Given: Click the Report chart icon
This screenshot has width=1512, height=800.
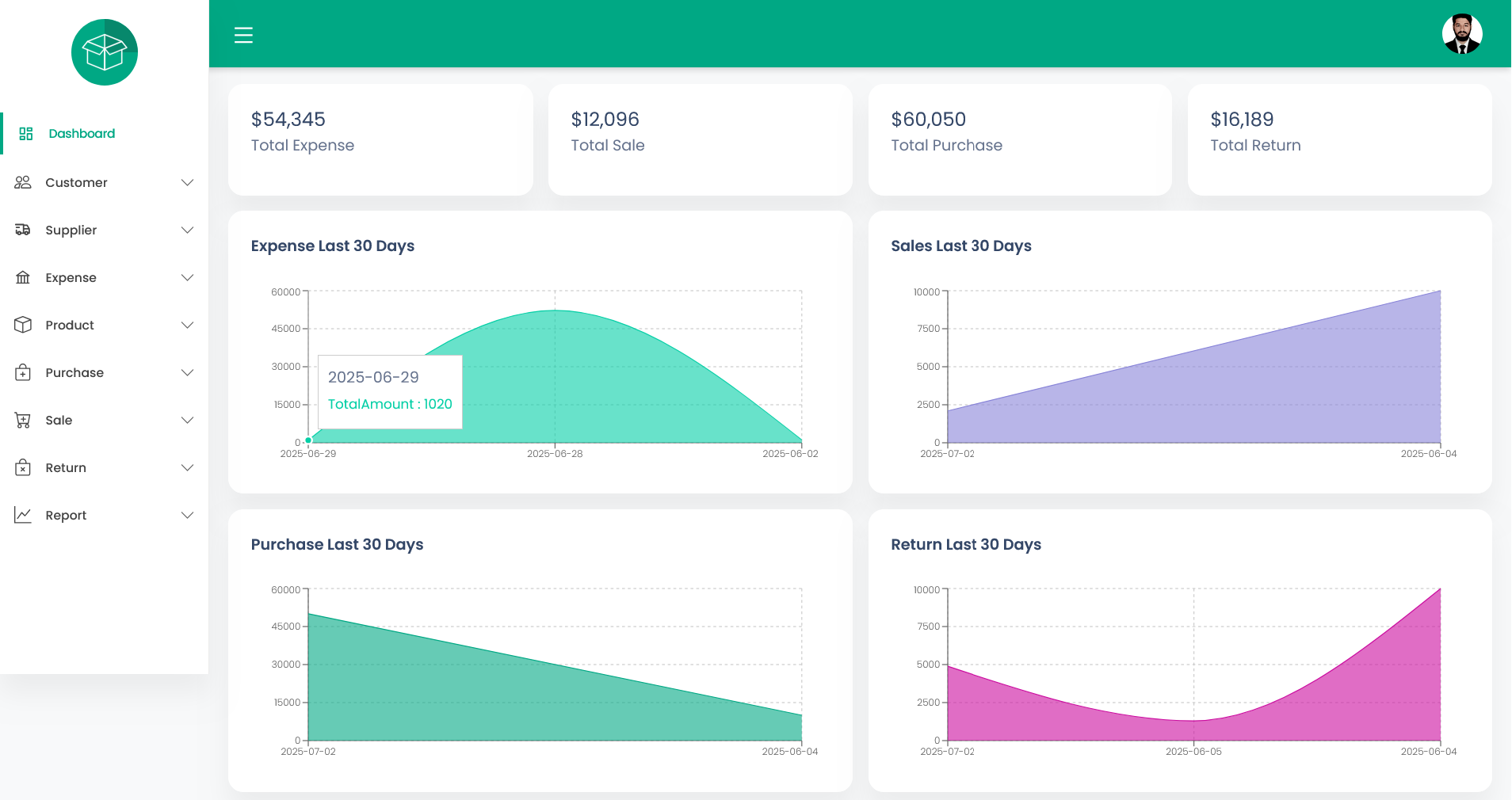Looking at the screenshot, I should pos(23,515).
